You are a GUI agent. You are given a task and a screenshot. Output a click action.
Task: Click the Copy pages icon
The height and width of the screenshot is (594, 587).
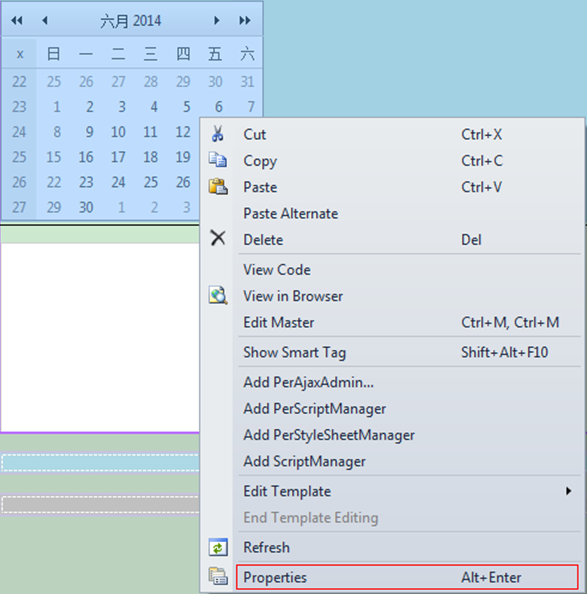(218, 160)
